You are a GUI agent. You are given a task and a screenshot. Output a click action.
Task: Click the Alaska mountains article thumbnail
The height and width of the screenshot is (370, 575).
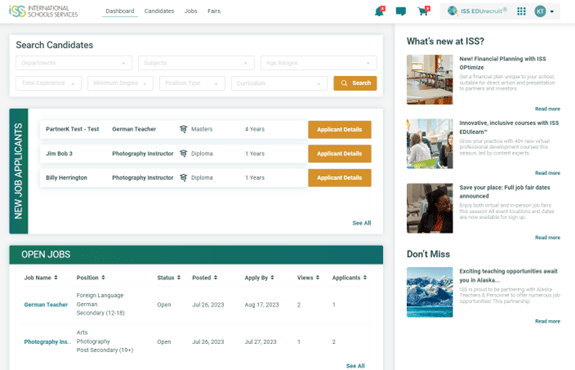click(430, 292)
